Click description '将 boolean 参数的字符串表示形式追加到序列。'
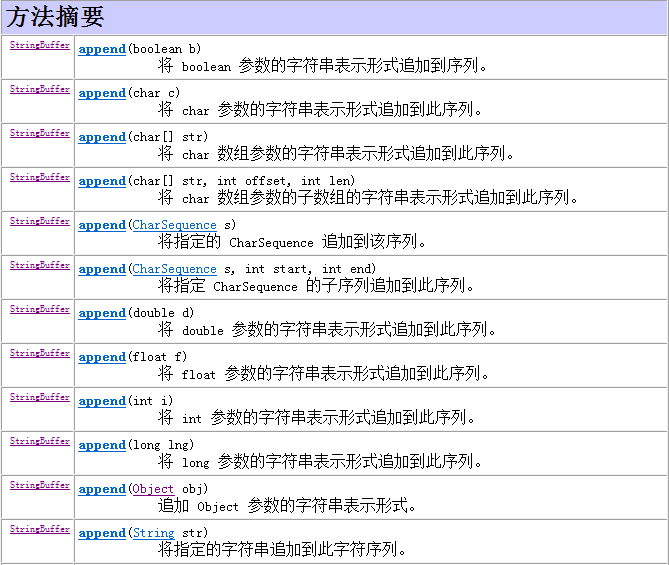This screenshot has height=565, width=669. [323, 66]
